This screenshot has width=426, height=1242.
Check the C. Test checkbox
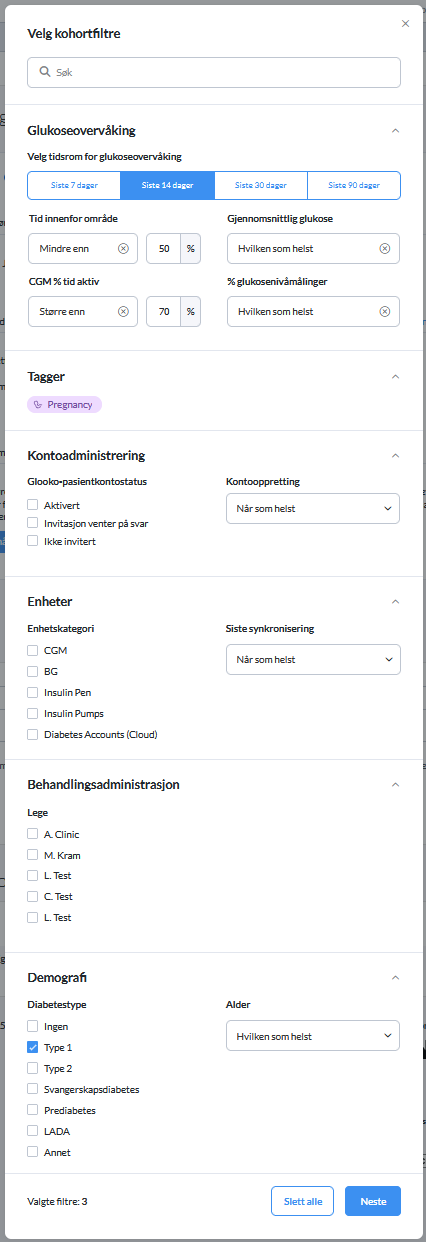coord(33,897)
